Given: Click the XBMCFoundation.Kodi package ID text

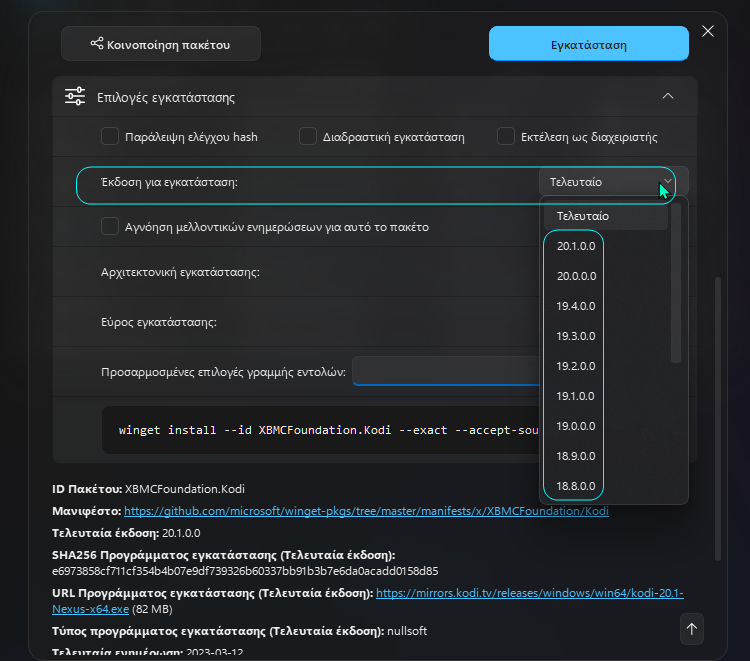Looking at the screenshot, I should pos(185,489).
